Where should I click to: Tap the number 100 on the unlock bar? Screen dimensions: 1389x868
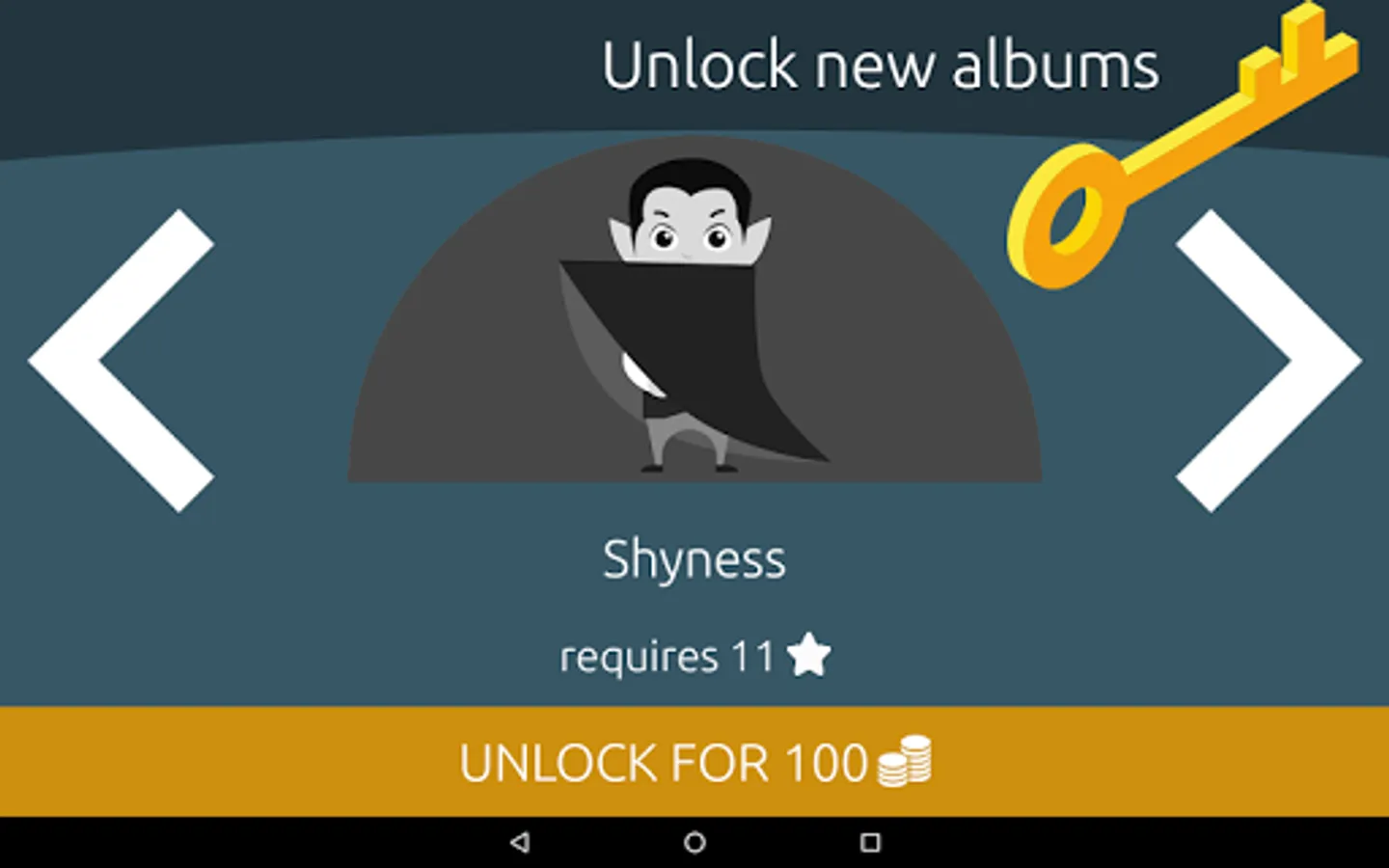[x=827, y=763]
